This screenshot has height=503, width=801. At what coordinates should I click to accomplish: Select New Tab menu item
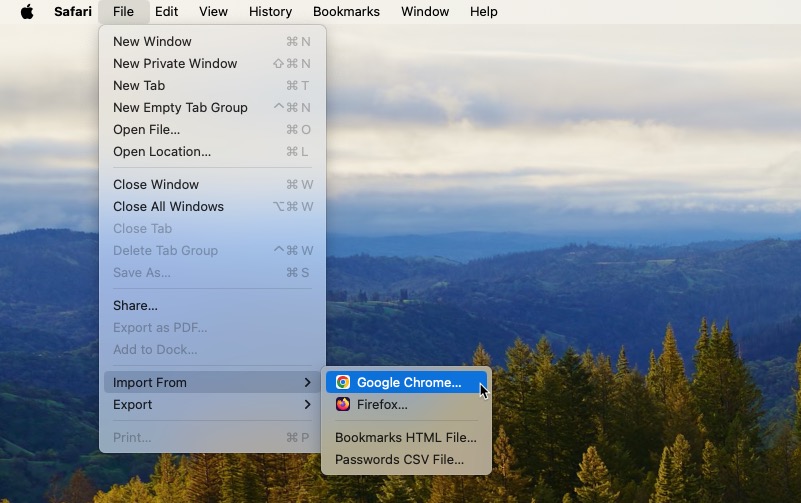click(x=213, y=85)
